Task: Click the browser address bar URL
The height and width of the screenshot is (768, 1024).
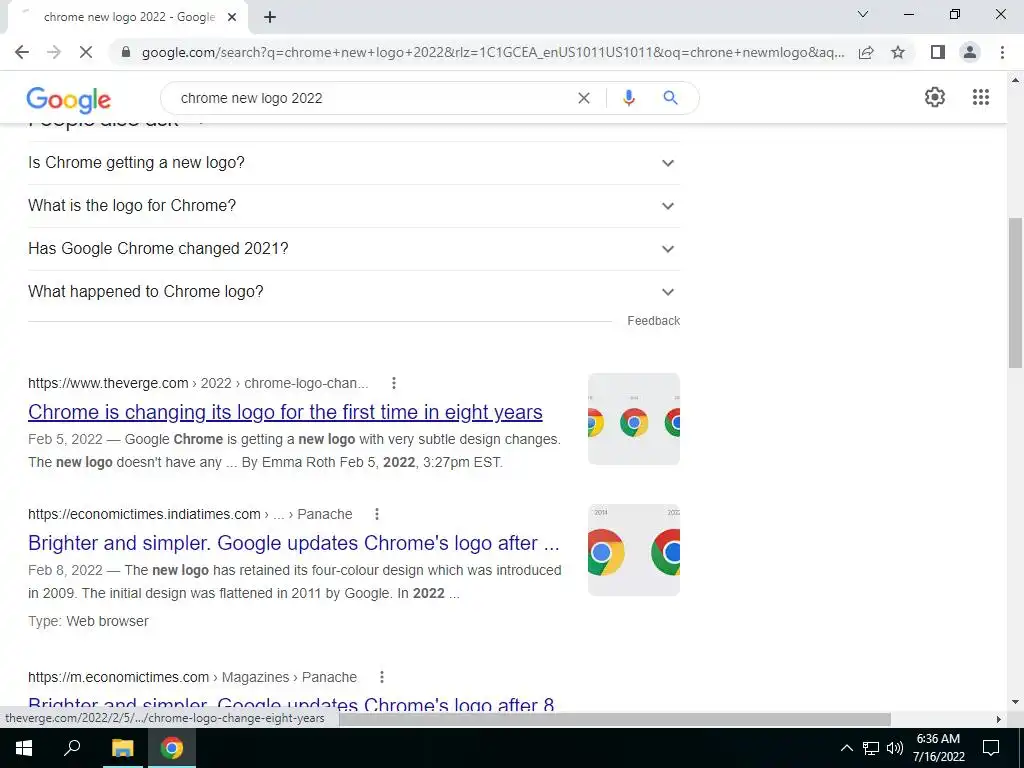Action: 493,52
